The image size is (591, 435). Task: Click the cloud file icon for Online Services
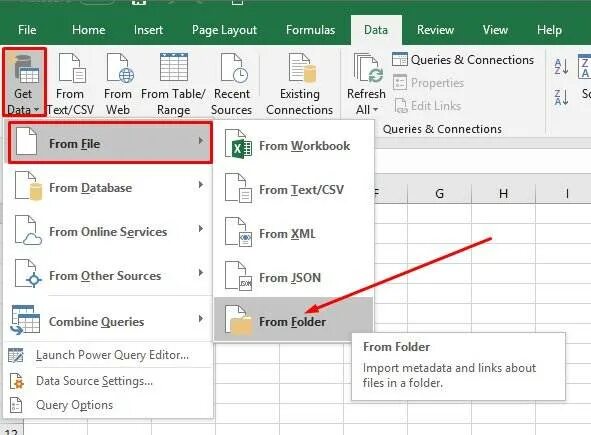[x=28, y=230]
